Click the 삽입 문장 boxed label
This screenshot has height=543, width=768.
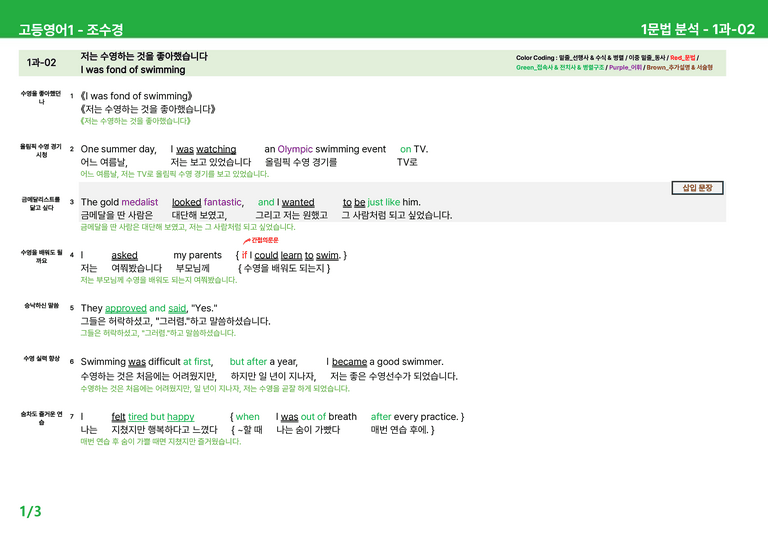[697, 188]
